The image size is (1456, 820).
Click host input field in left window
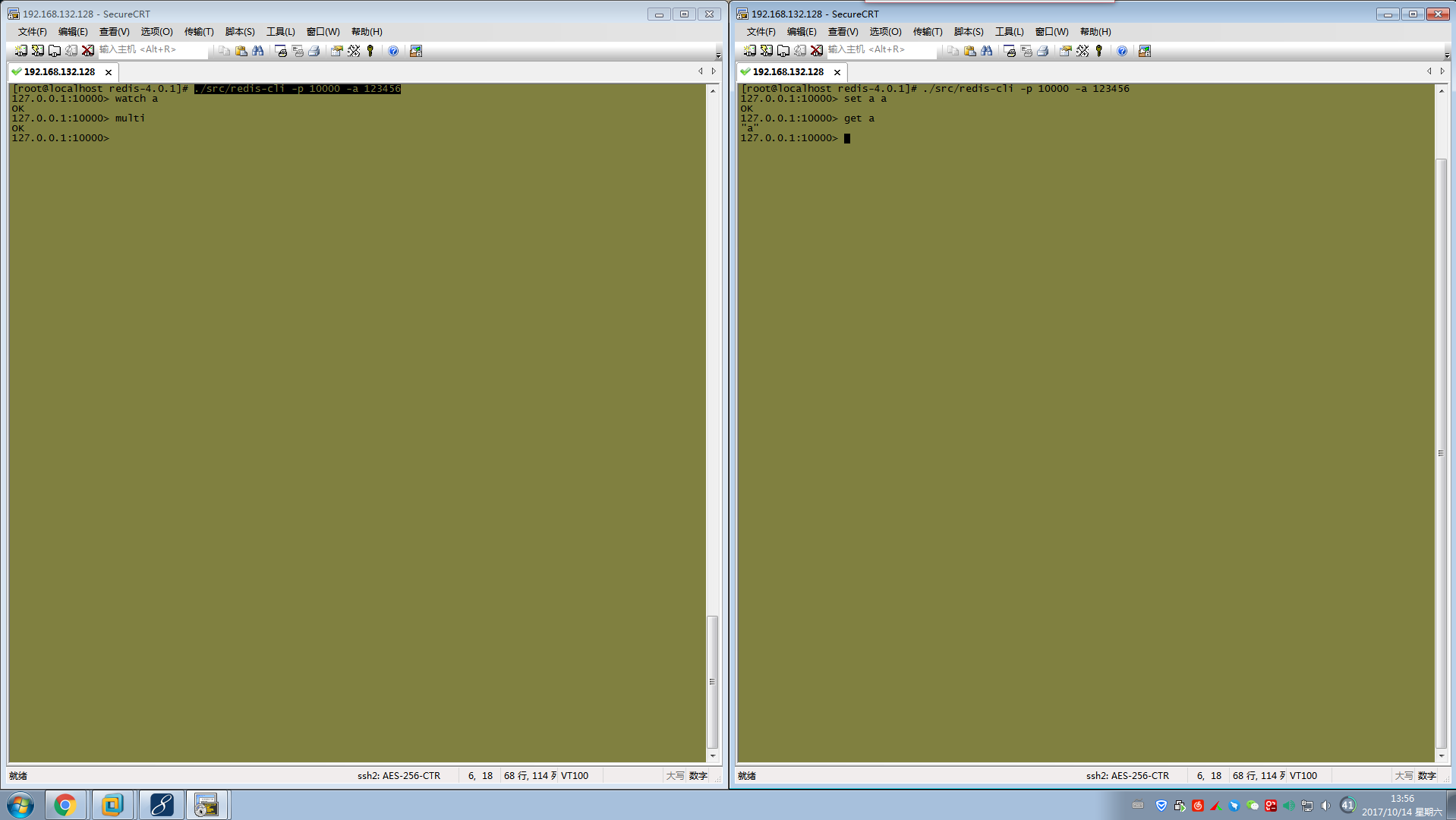pyautogui.click(x=153, y=50)
